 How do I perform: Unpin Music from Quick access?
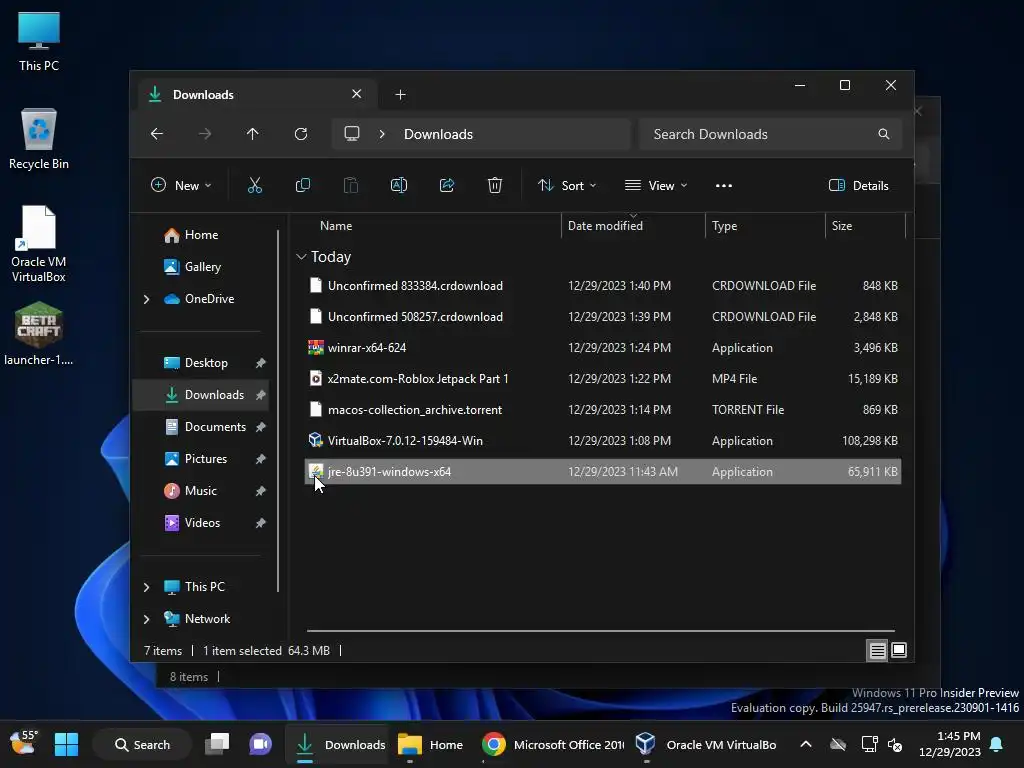coord(261,491)
